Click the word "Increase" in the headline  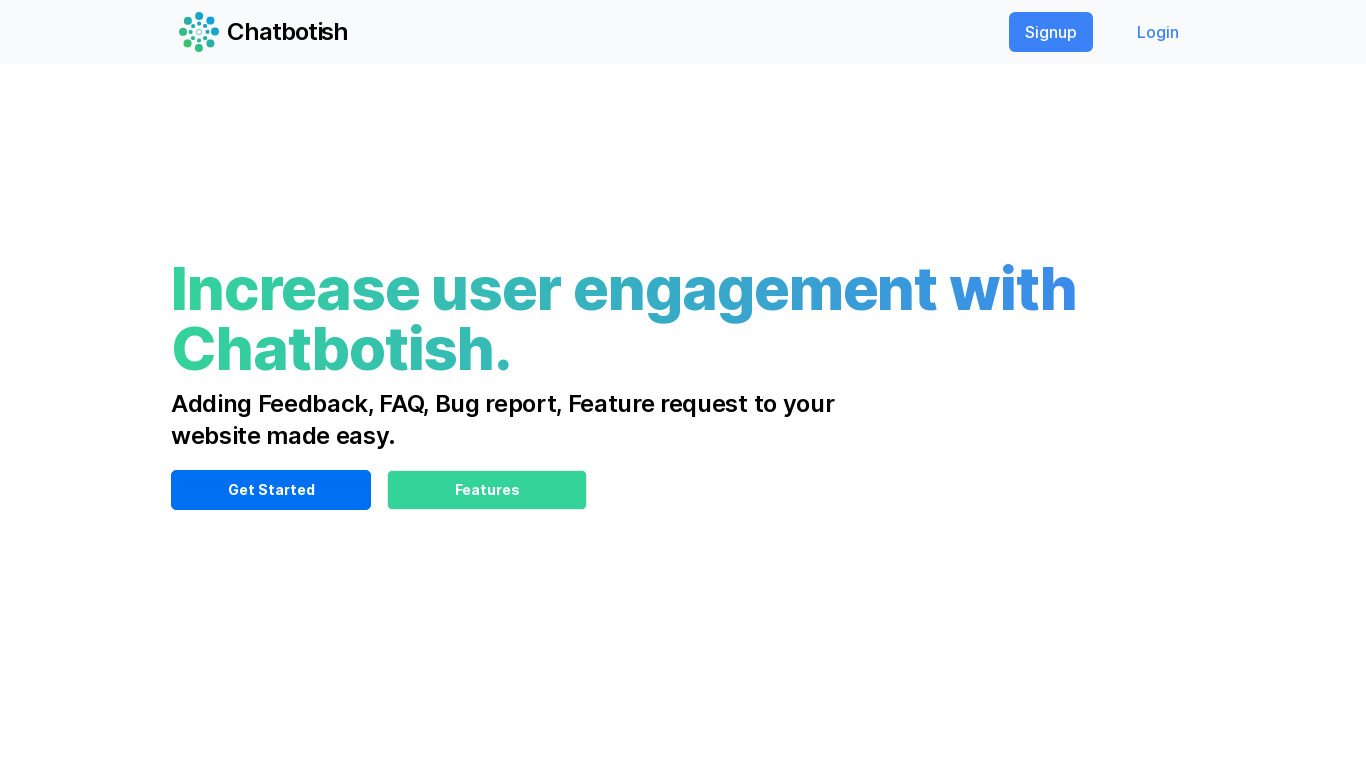pos(295,289)
